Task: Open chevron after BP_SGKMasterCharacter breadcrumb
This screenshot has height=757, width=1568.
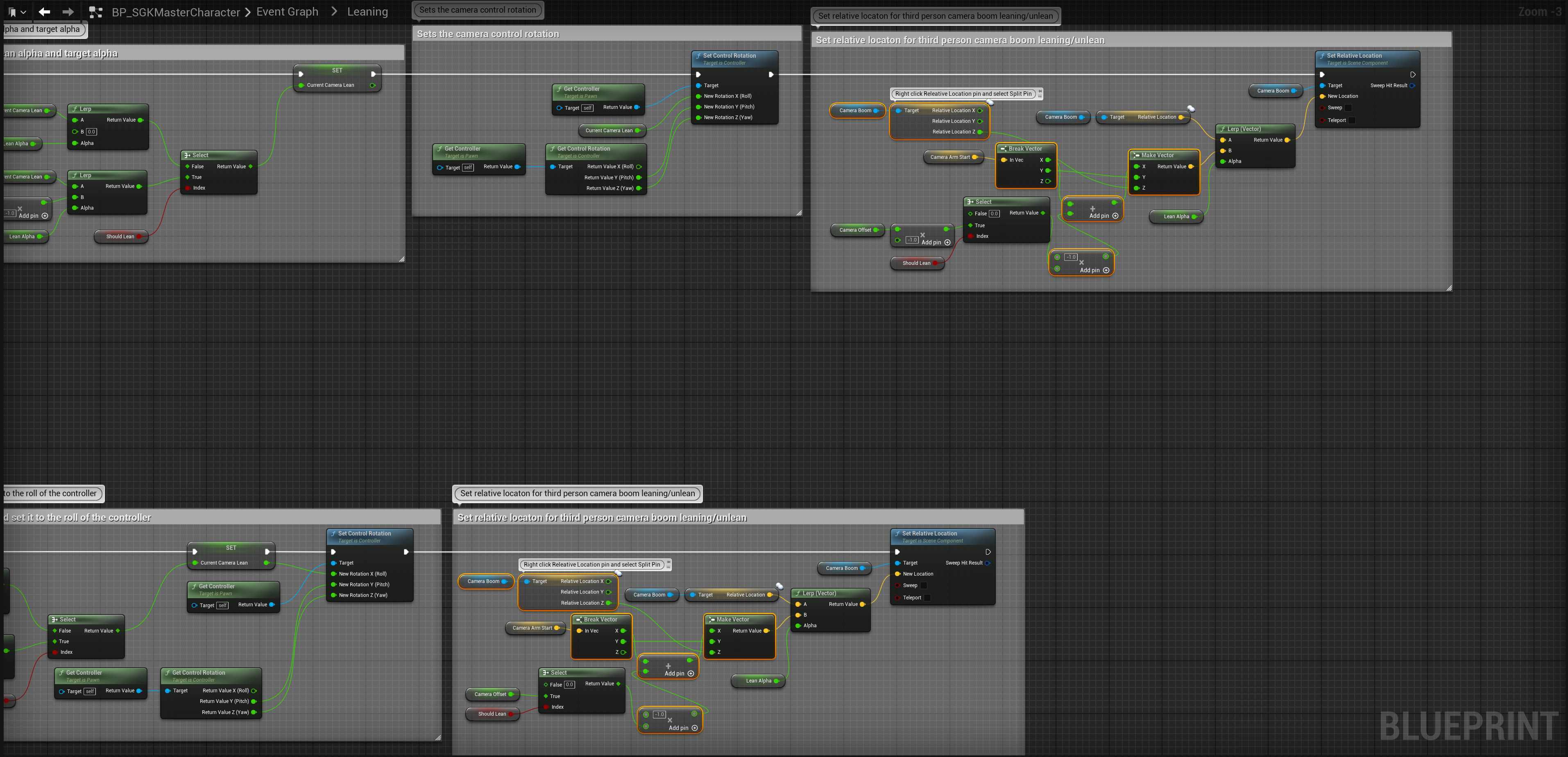Action: [x=248, y=11]
